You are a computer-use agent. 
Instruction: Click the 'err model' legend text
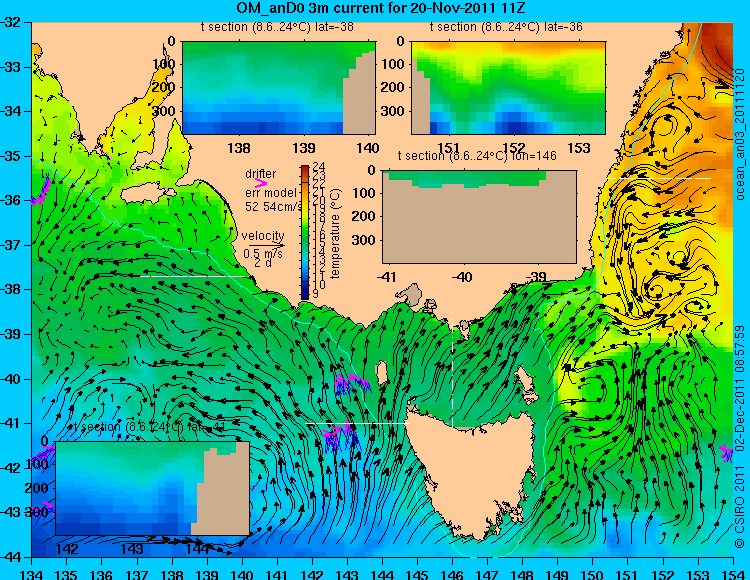[271, 193]
